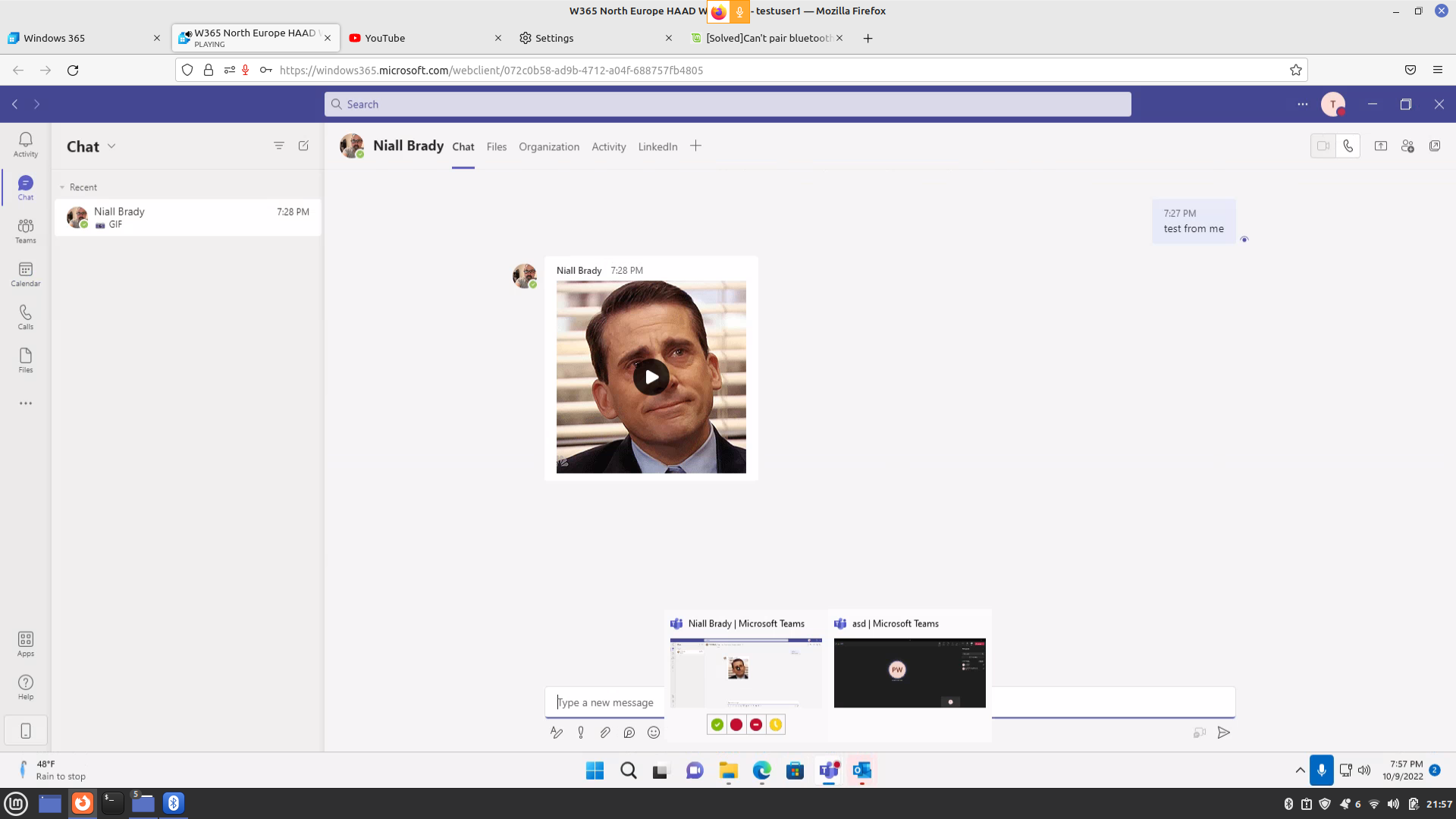Focus the Type a new message field
Viewport: 1456px width, 819px height.
[605, 702]
